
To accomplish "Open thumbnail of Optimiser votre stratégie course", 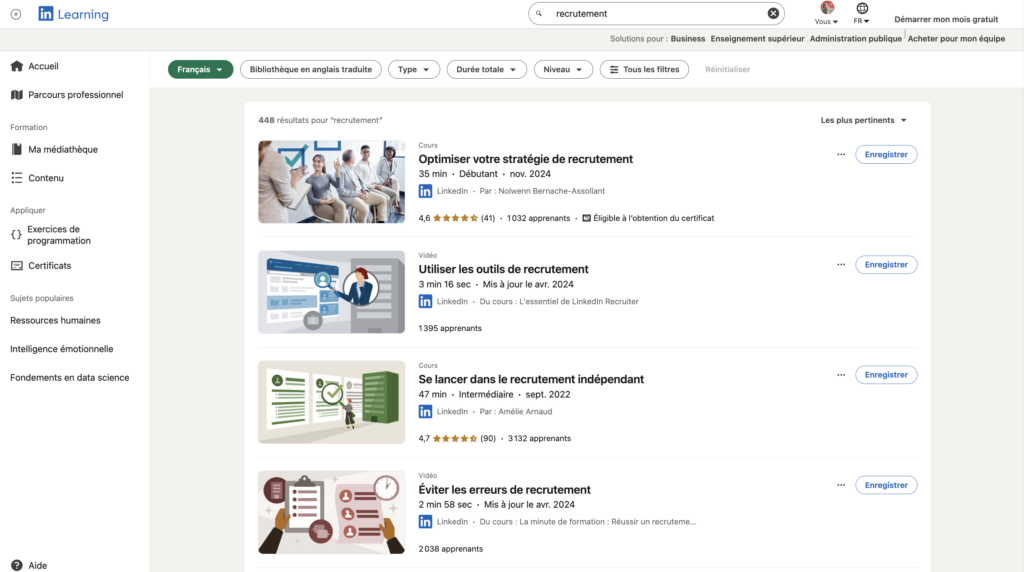I will [331, 182].
